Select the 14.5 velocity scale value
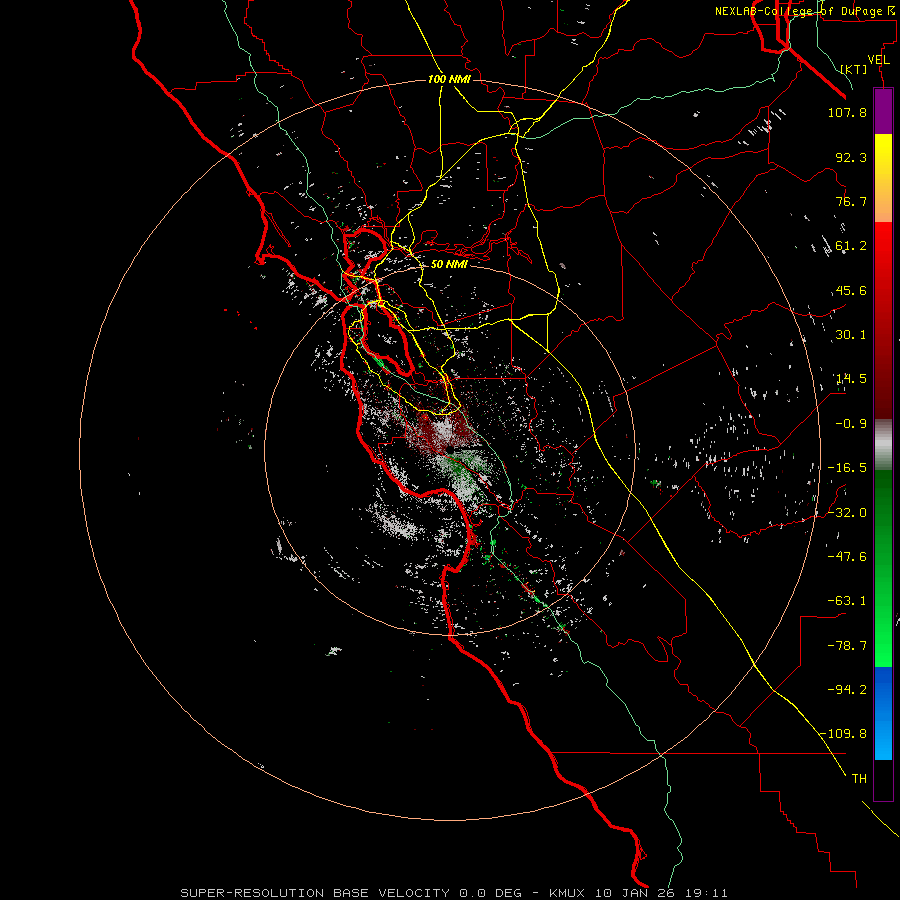The height and width of the screenshot is (900, 900). pyautogui.click(x=851, y=379)
